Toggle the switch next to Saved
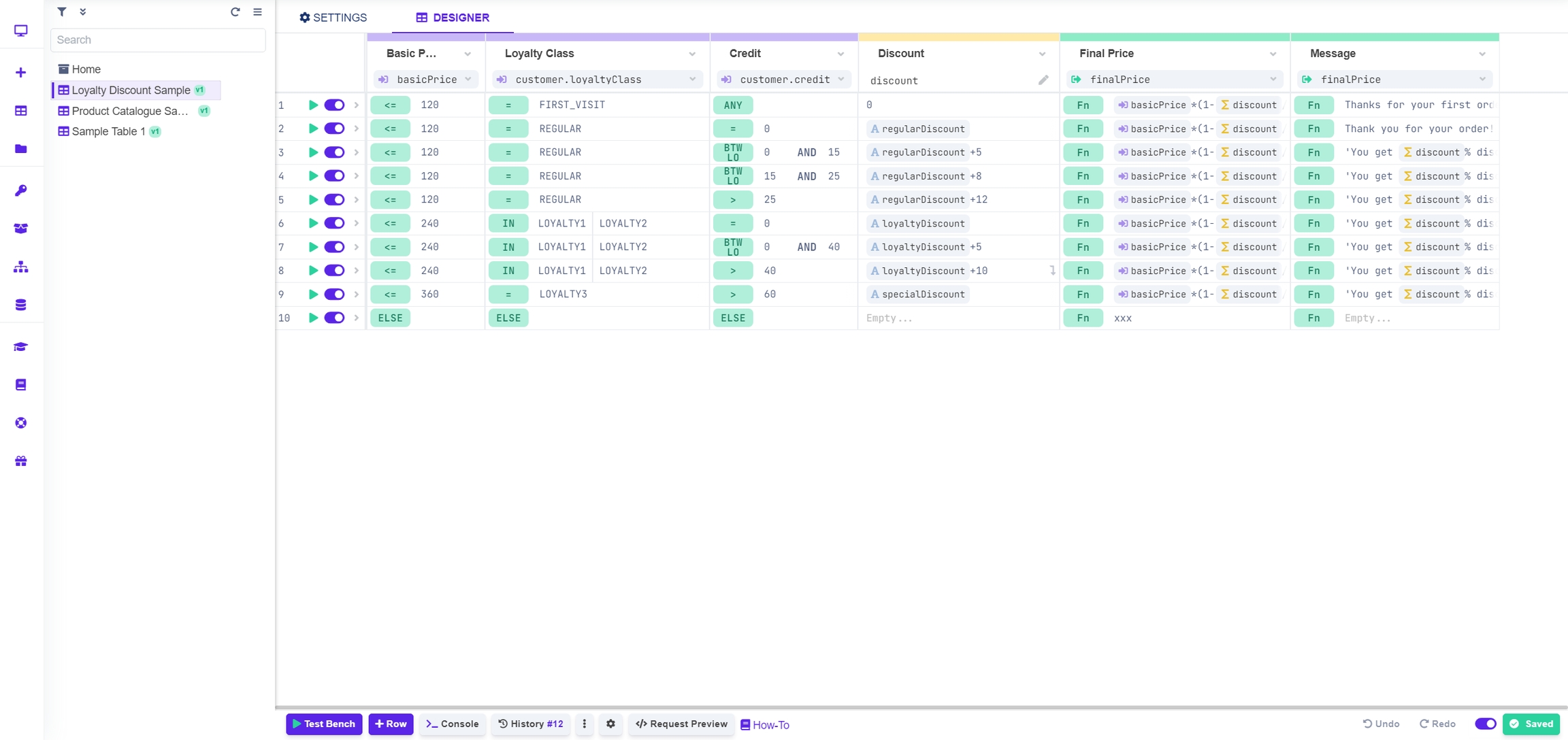 1485,724
